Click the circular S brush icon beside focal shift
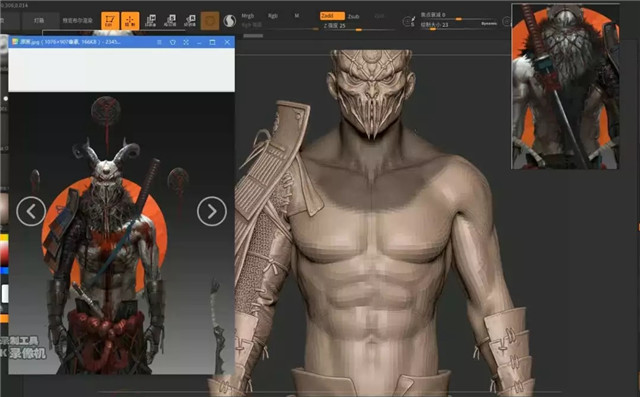Viewport: 640px width, 397px height. click(x=409, y=21)
